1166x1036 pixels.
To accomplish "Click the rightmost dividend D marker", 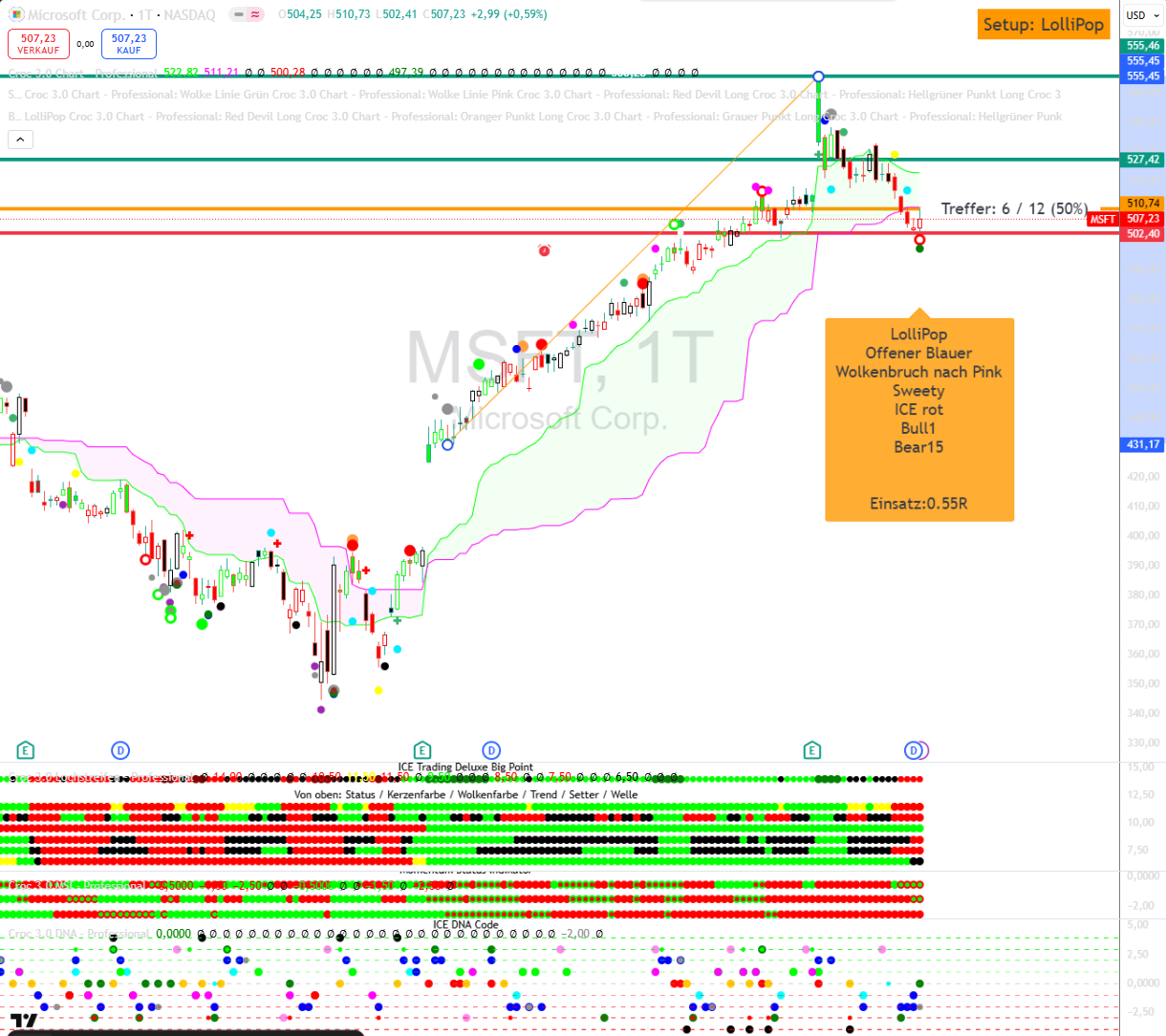I will [x=914, y=750].
